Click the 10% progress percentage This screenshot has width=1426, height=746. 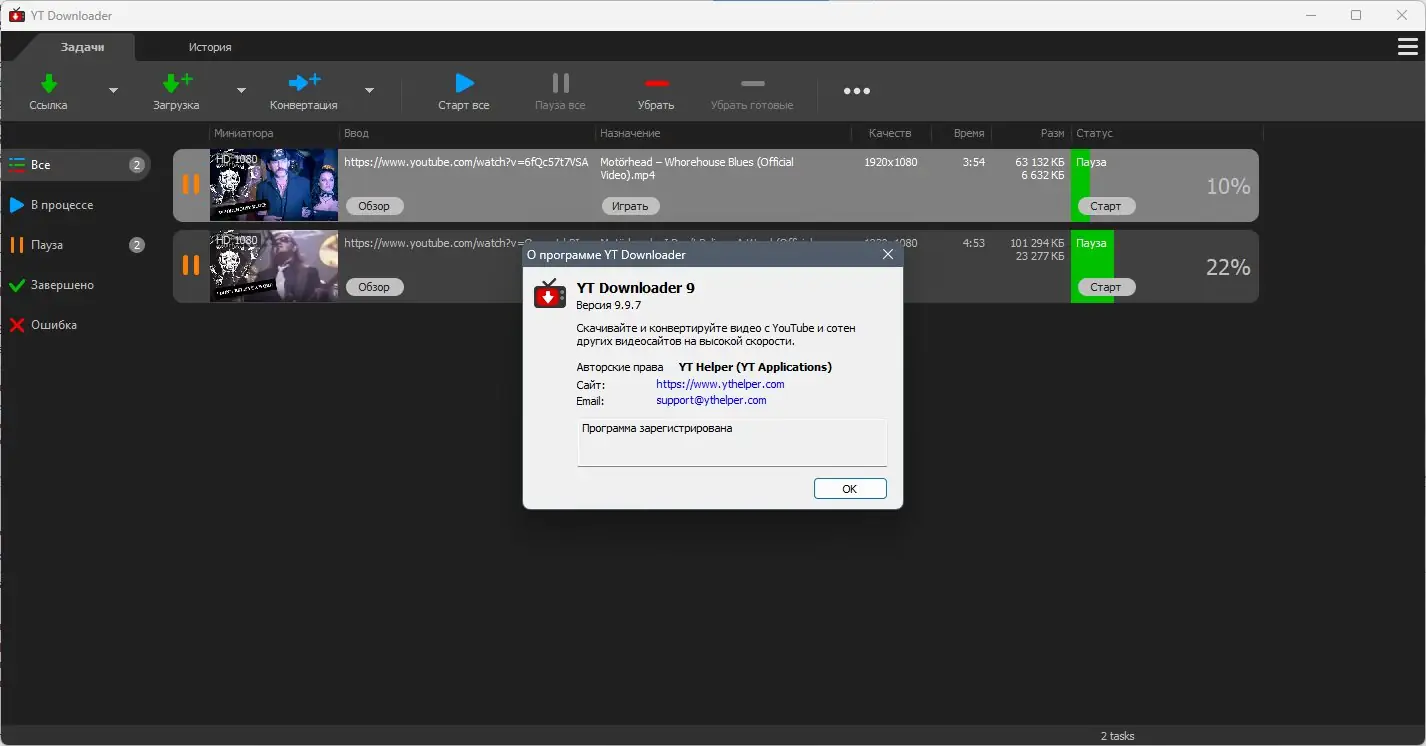point(1228,186)
